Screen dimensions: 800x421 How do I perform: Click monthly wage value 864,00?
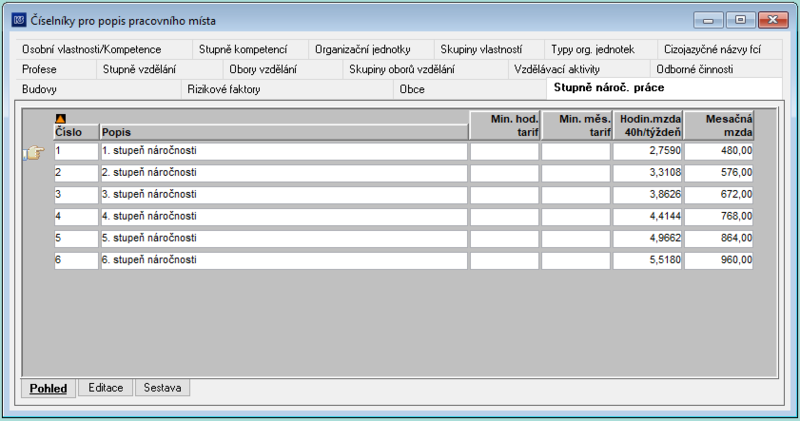click(719, 239)
